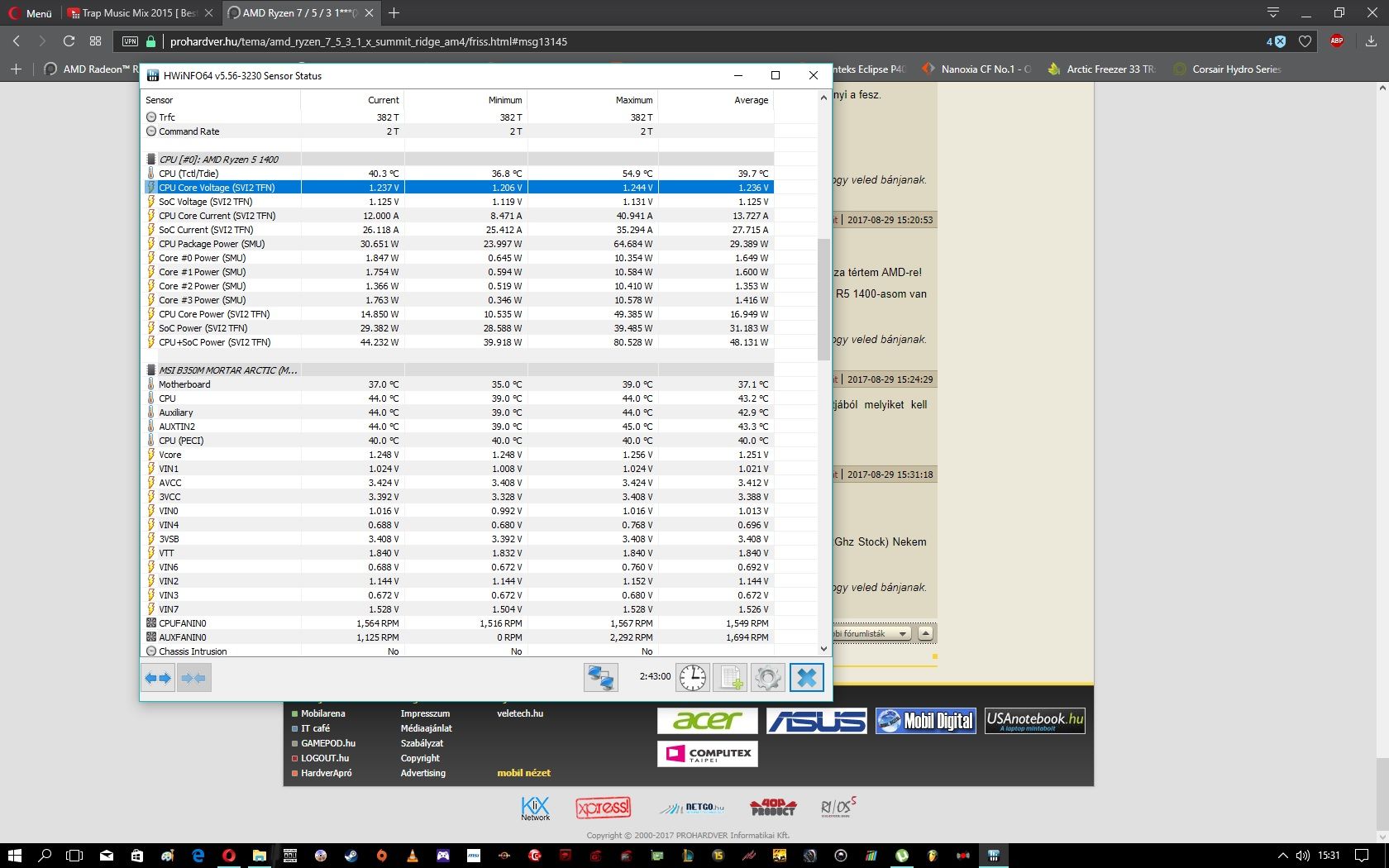
Task: Click the Average column header
Action: tap(716, 100)
